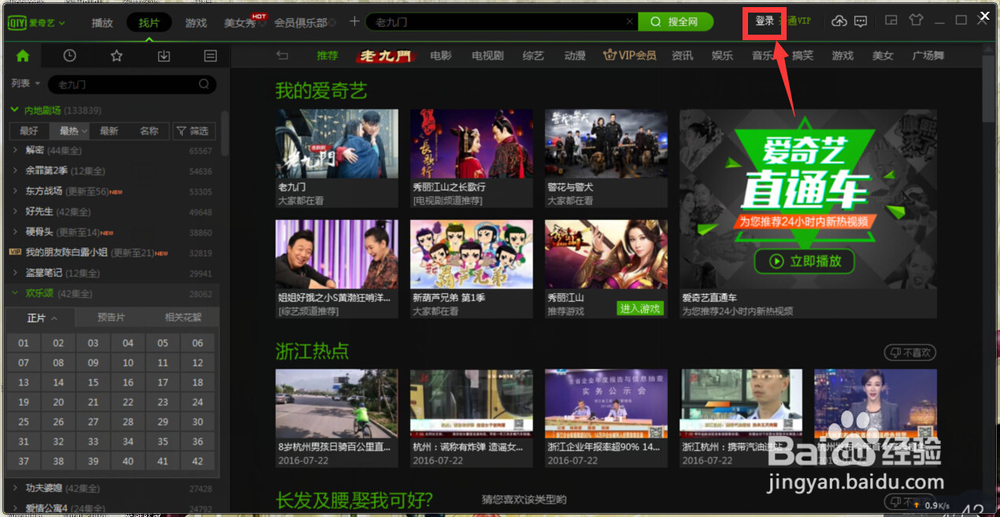Open the iQIYI logo main menu
The width and height of the screenshot is (1000, 517).
(36, 22)
